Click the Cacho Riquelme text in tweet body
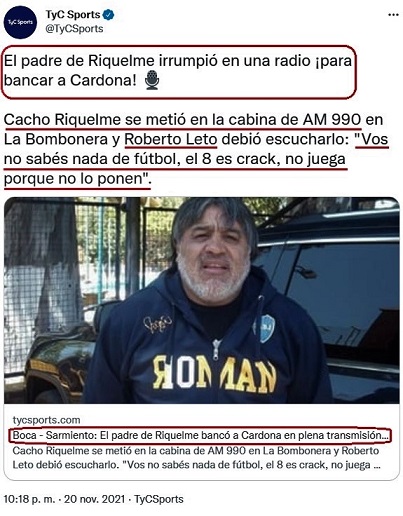The image size is (403, 516). tap(62, 120)
